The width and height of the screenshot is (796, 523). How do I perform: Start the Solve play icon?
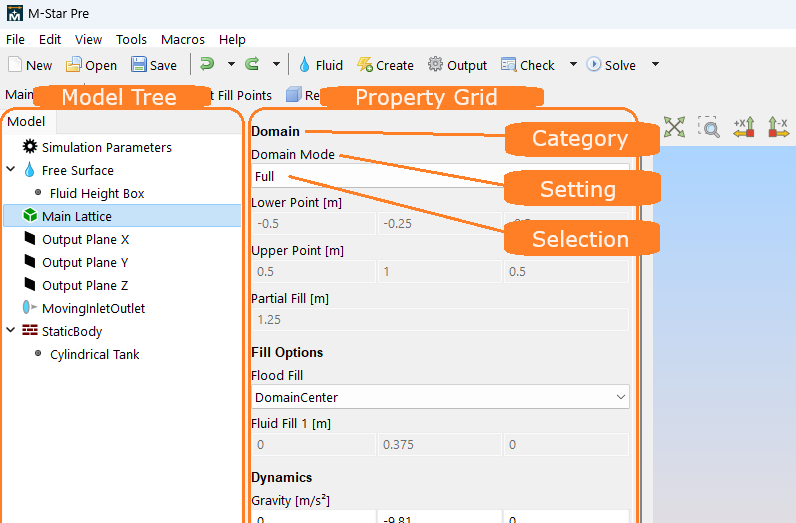click(593, 64)
